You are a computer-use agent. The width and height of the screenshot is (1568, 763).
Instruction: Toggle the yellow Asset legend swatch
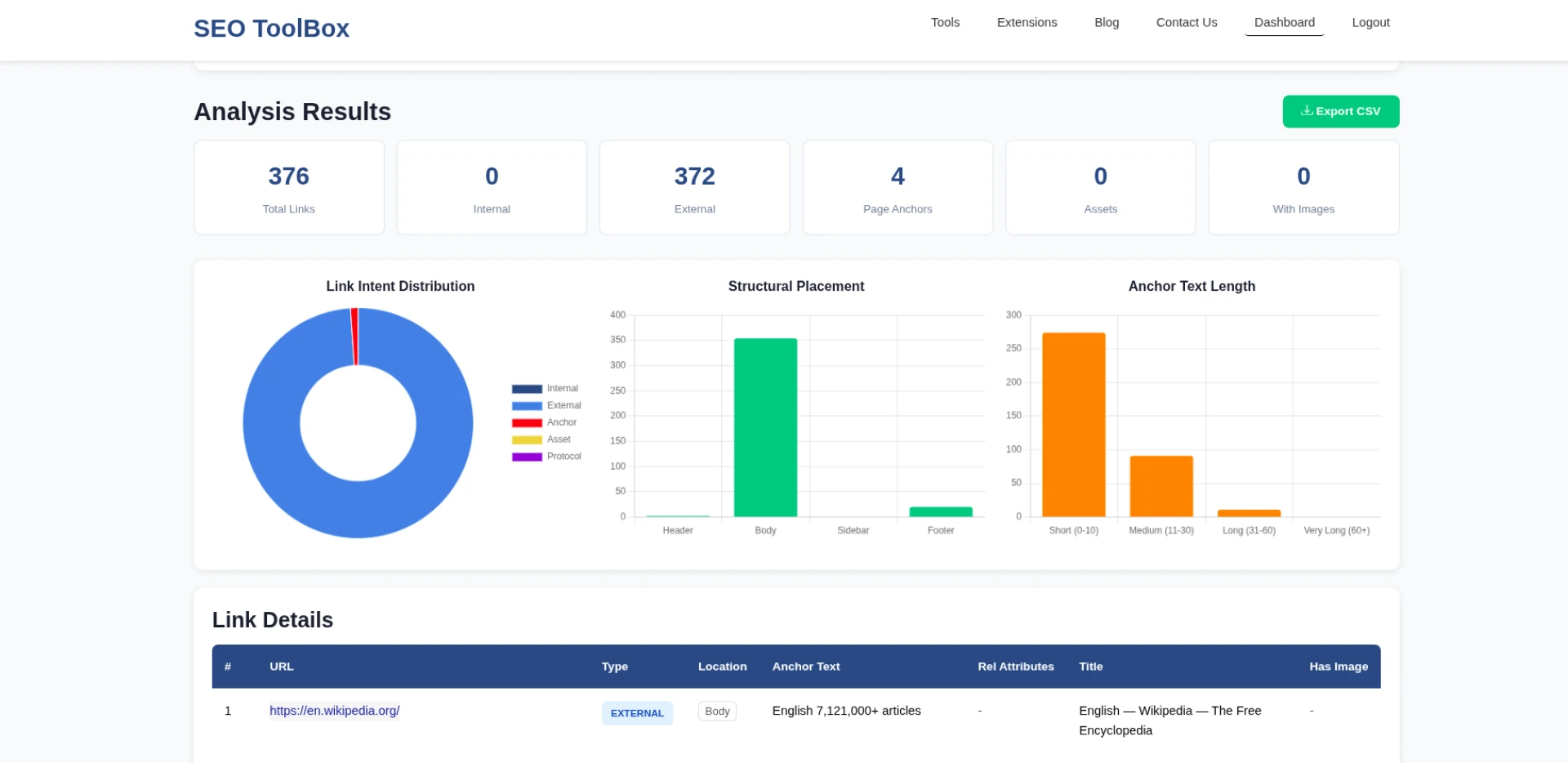pyautogui.click(x=527, y=440)
